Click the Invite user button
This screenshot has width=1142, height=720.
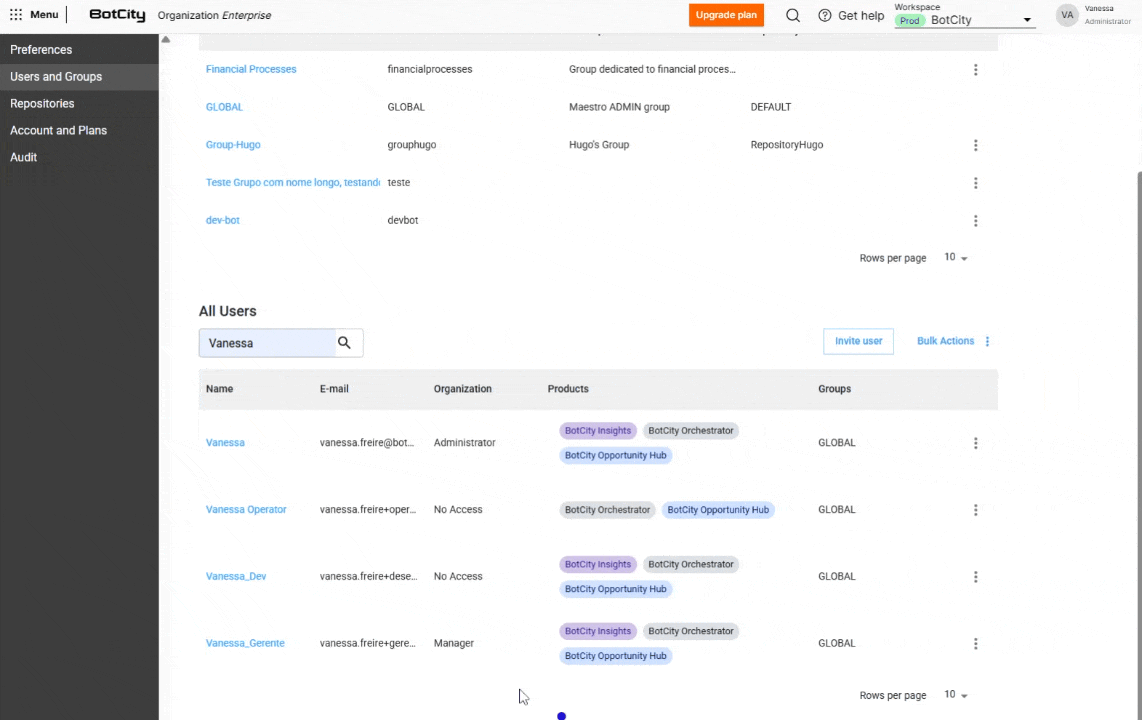858,340
